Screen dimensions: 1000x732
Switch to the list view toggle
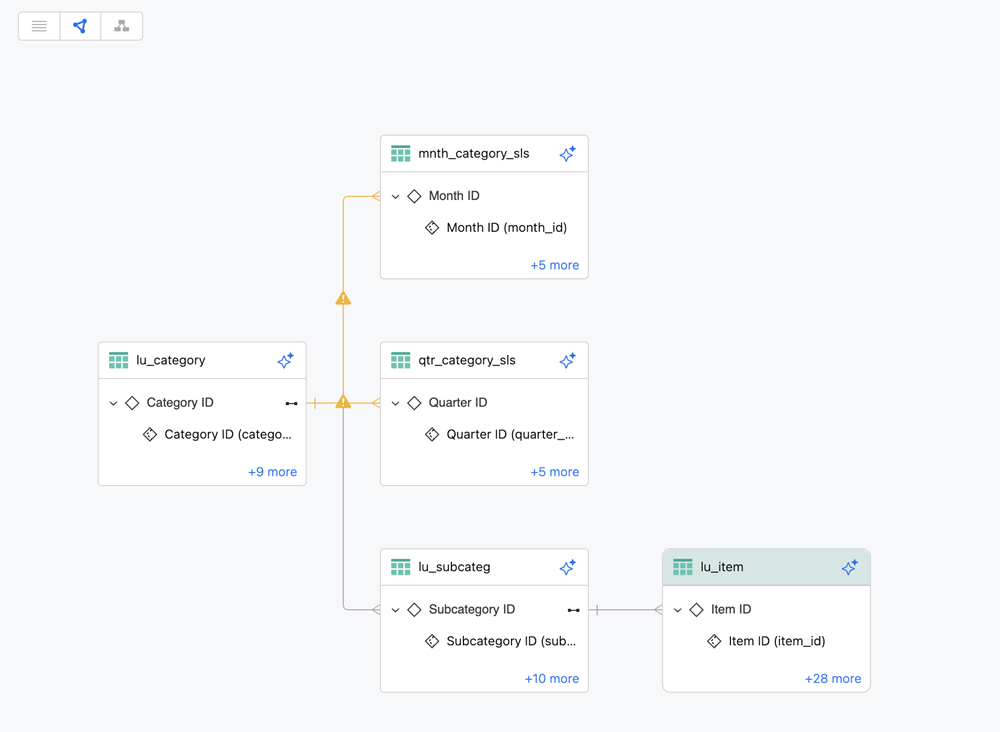[x=39, y=26]
